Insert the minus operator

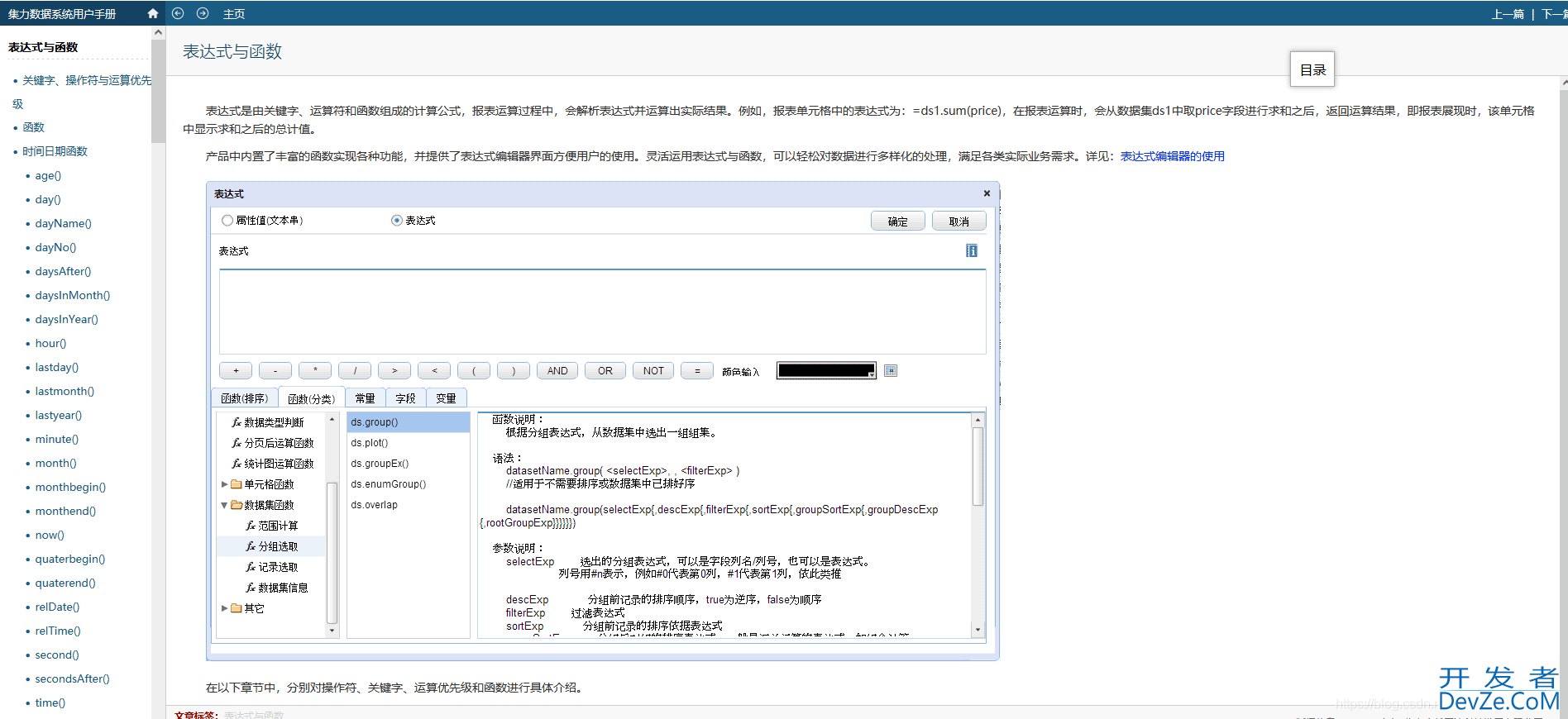point(275,371)
